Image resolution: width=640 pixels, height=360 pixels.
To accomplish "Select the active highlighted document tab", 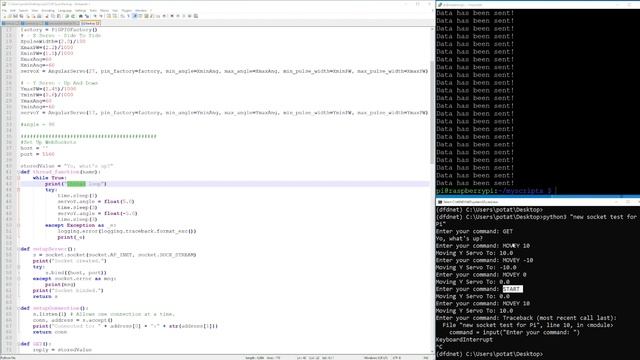I will pos(90,24).
